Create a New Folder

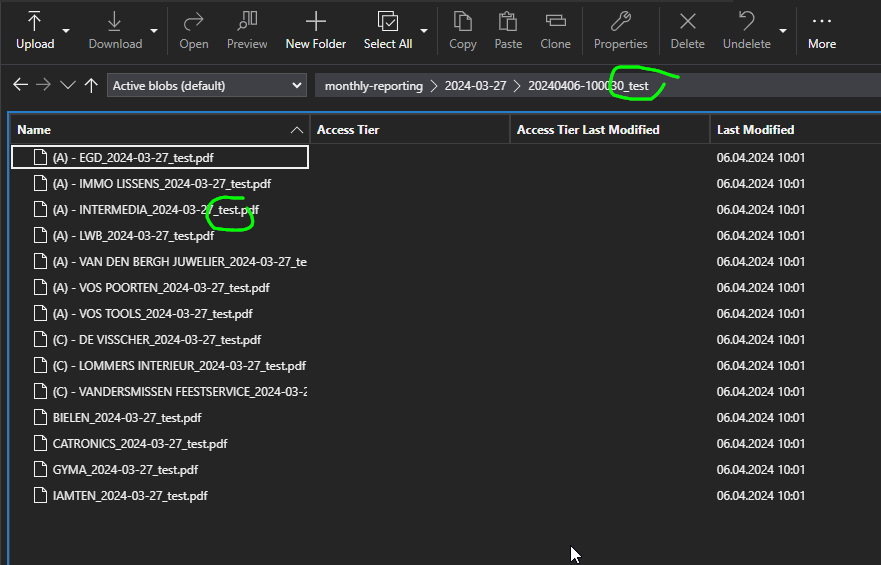[316, 30]
